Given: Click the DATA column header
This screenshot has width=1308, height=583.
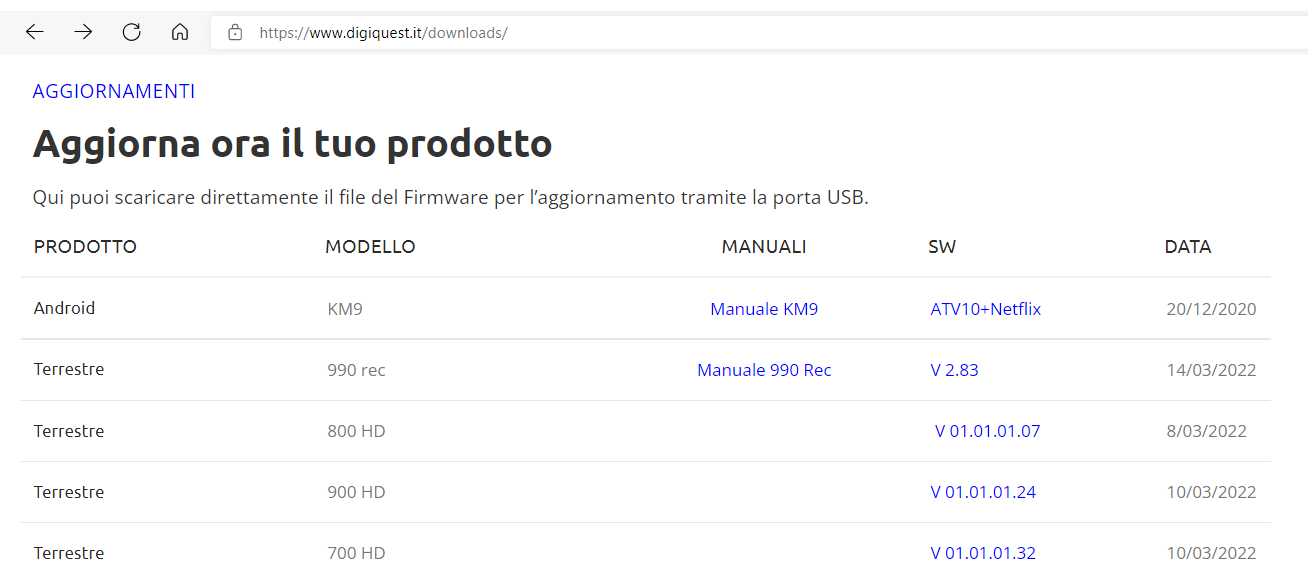Looking at the screenshot, I should (x=1187, y=246).
